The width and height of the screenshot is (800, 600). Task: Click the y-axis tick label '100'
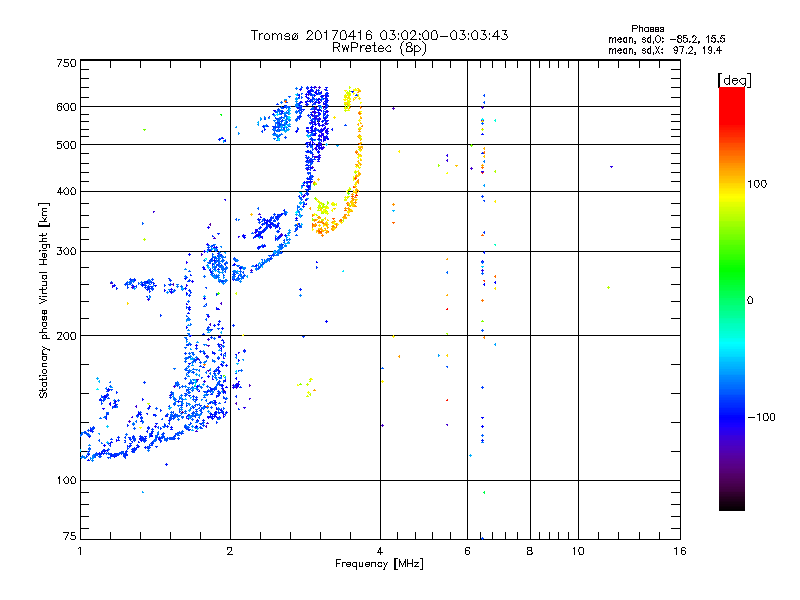point(66,480)
